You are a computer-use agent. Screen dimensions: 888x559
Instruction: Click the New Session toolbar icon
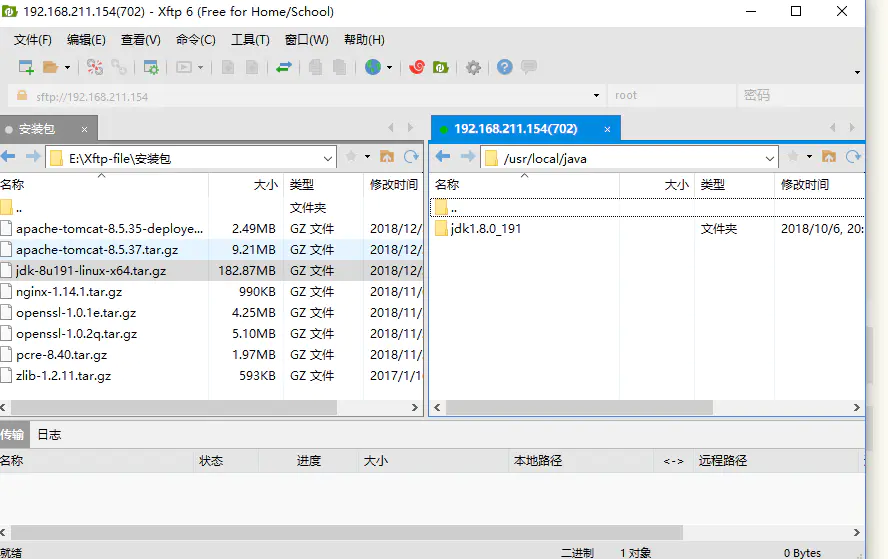click(27, 67)
